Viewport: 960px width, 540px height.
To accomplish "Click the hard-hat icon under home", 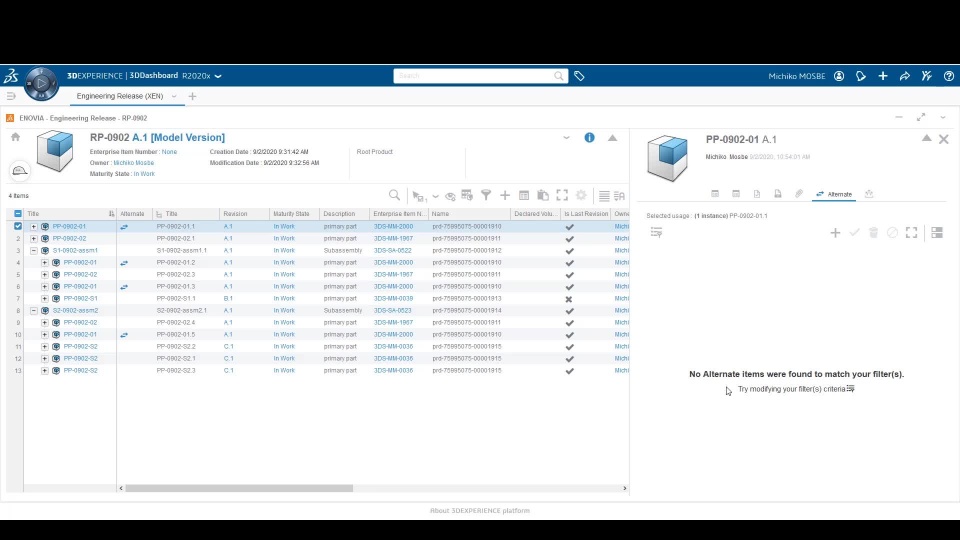I will click(20, 171).
